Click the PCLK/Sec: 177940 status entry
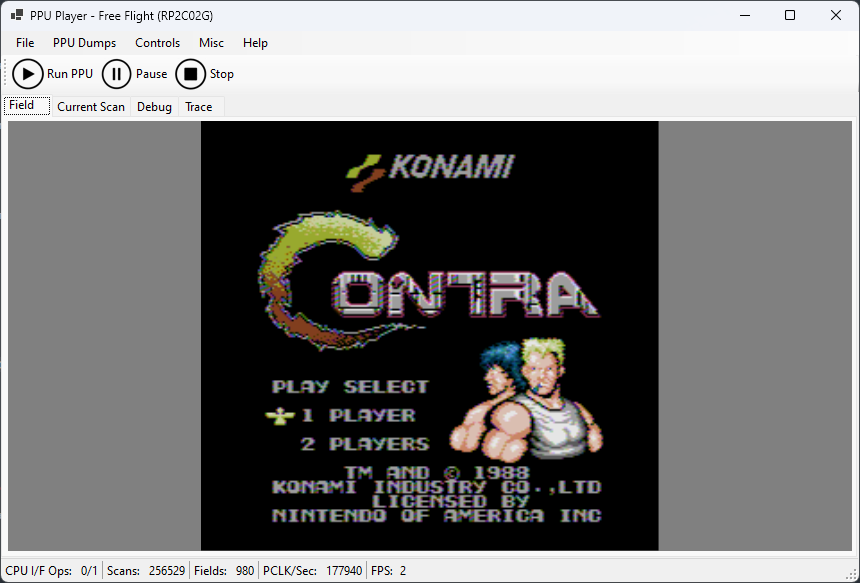 pyautogui.click(x=313, y=571)
